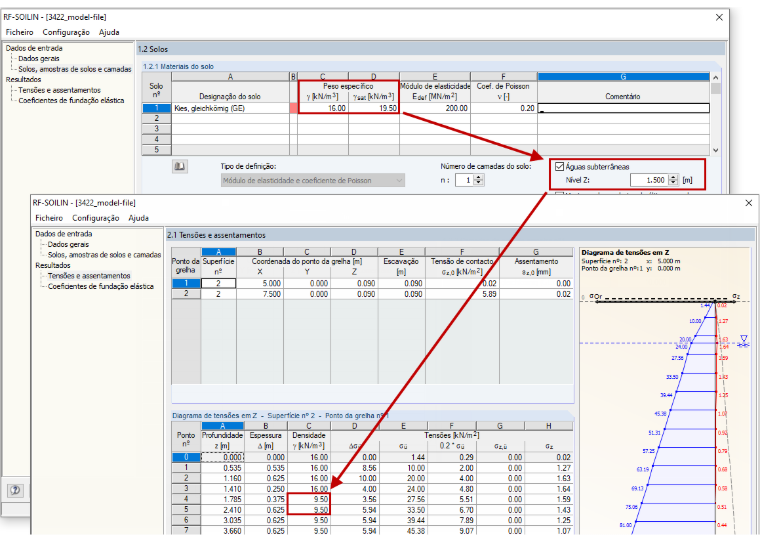Select soil row header 2

tap(157, 118)
